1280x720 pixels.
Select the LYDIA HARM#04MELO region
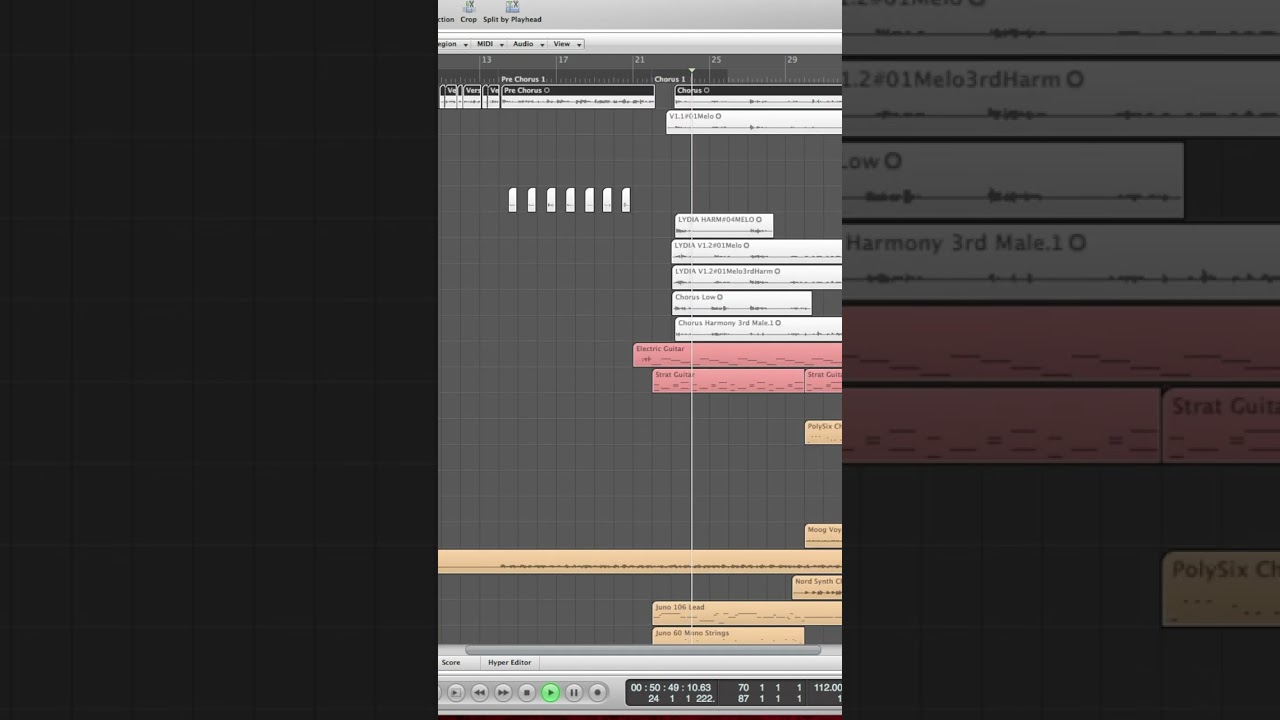tap(724, 225)
